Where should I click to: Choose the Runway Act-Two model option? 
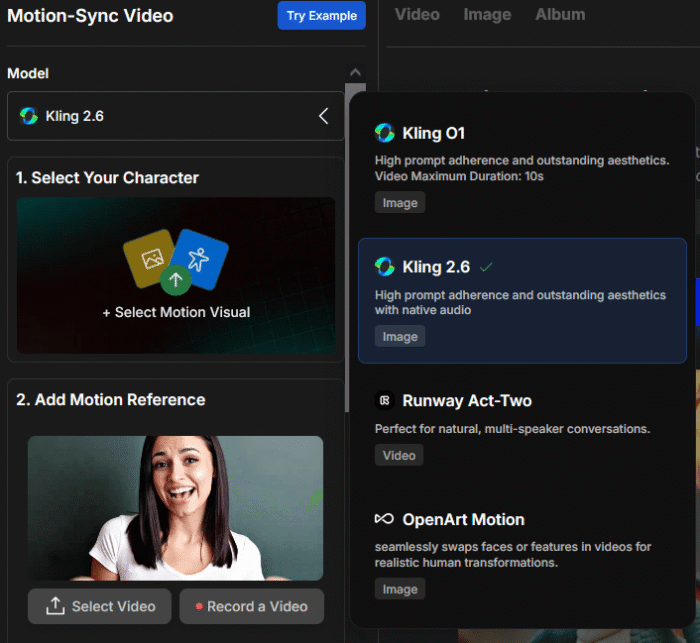(522, 426)
